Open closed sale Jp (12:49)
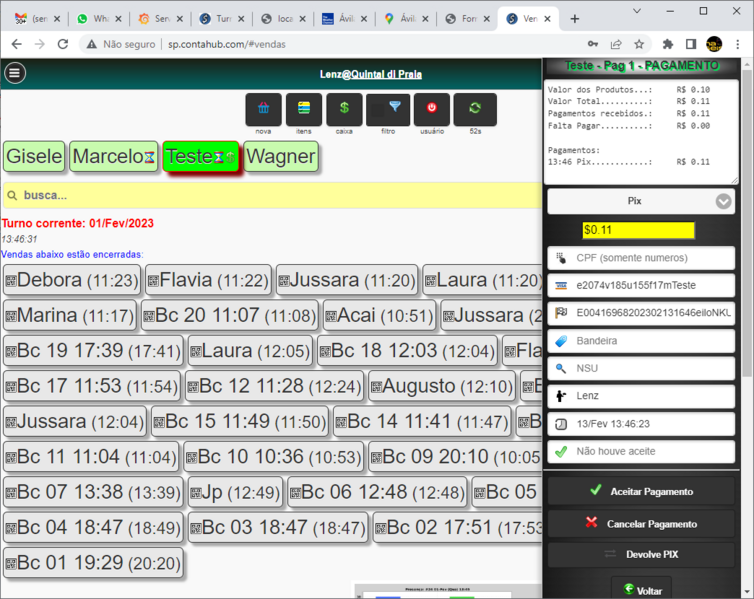 (235, 492)
